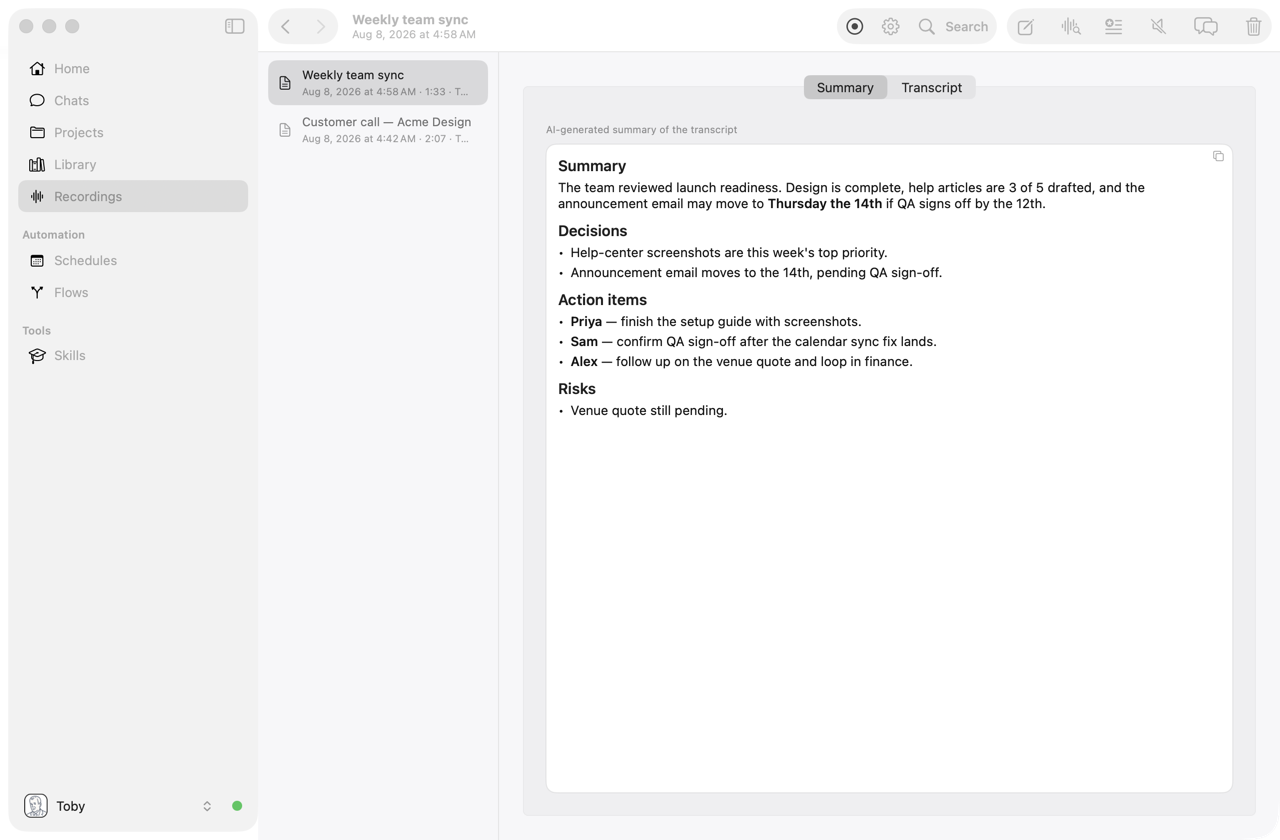Open the chat bubbles icon in the toolbar

1206,27
